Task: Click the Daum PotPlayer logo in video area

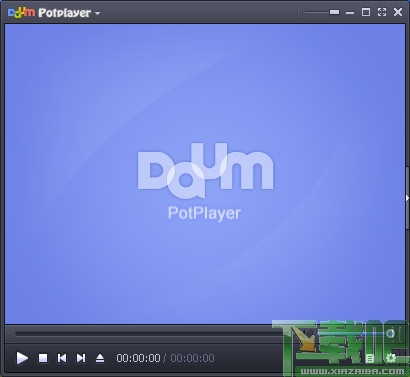Action: (205, 182)
